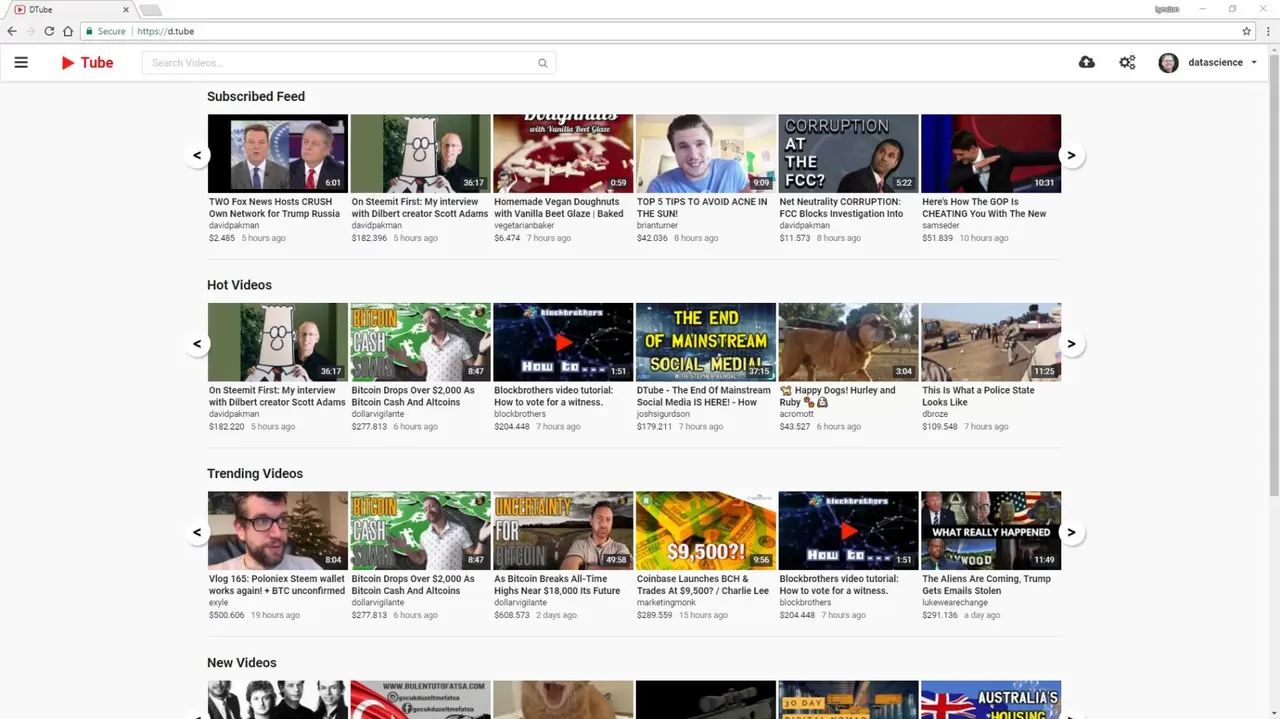Image resolution: width=1280 pixels, height=719 pixels.
Task: Click the Hot Videos heading
Action: (239, 285)
